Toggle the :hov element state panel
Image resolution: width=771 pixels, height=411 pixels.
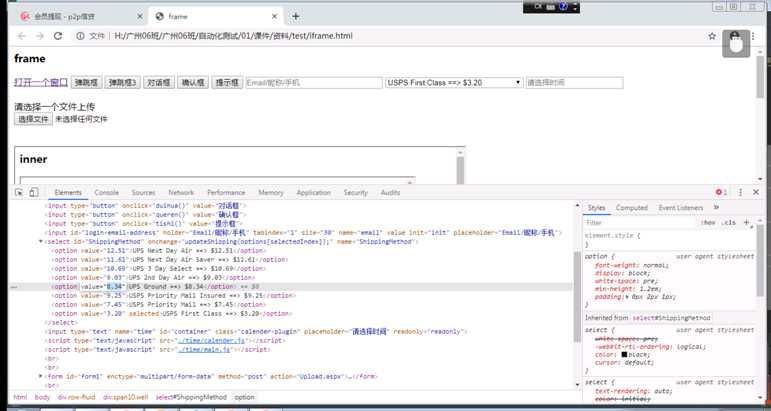pyautogui.click(x=708, y=223)
